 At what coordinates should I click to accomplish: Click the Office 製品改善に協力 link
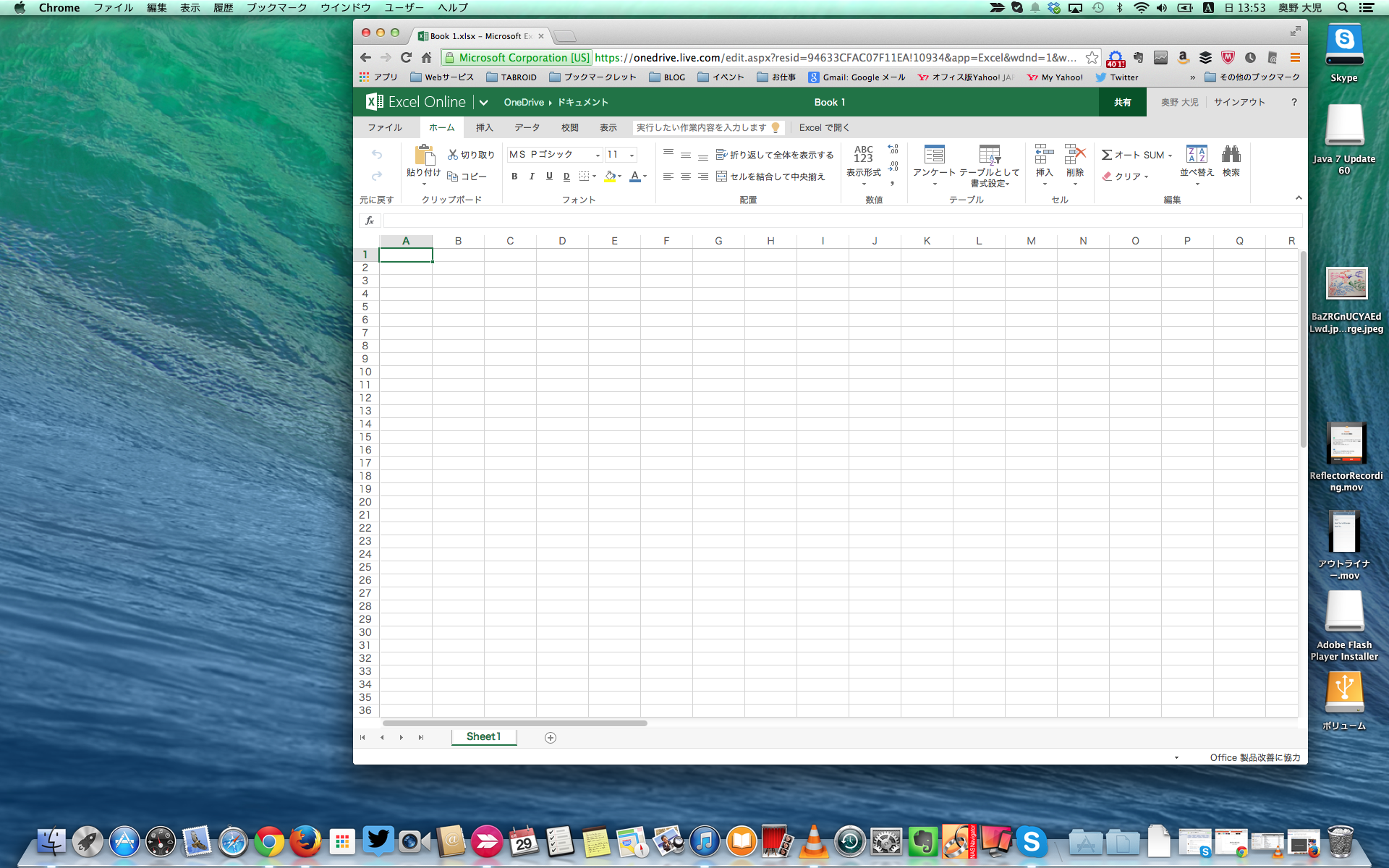pos(1255,757)
